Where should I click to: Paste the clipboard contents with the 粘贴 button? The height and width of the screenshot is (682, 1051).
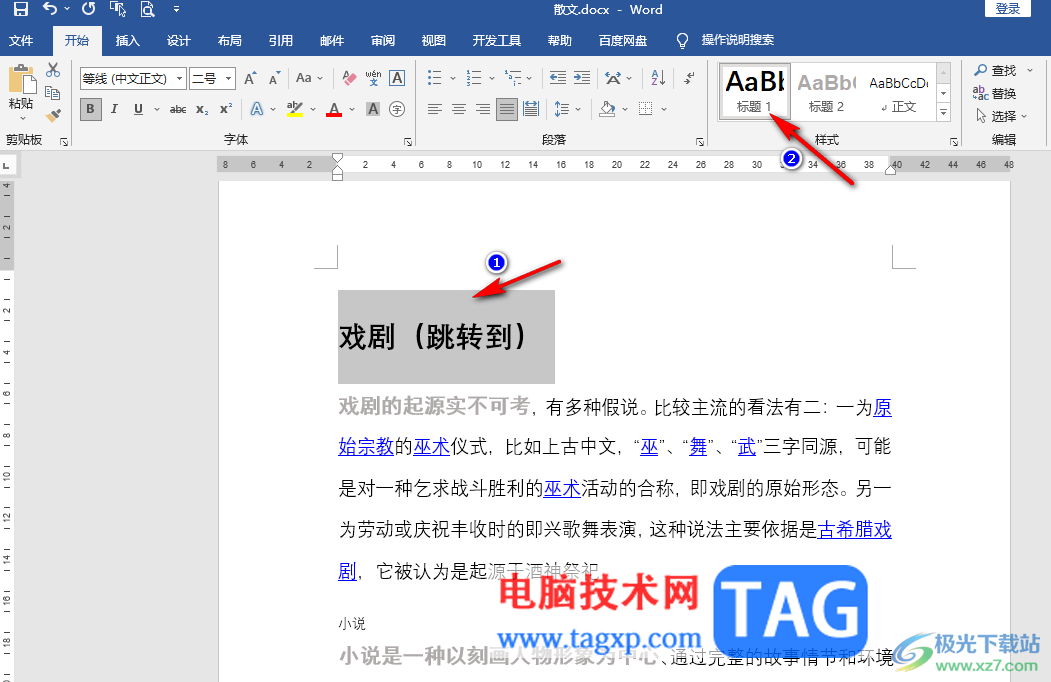21,92
